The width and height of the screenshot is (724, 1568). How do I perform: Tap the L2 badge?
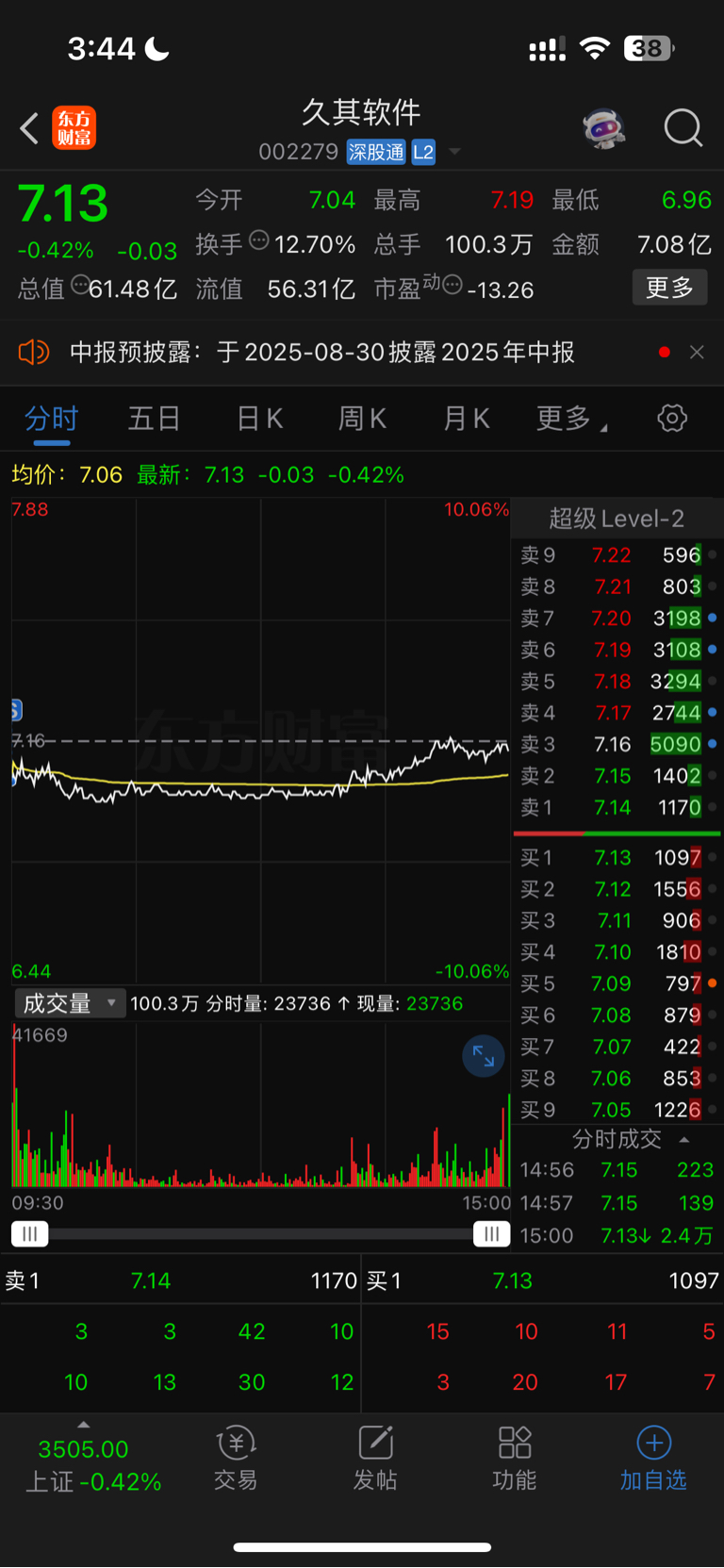423,153
